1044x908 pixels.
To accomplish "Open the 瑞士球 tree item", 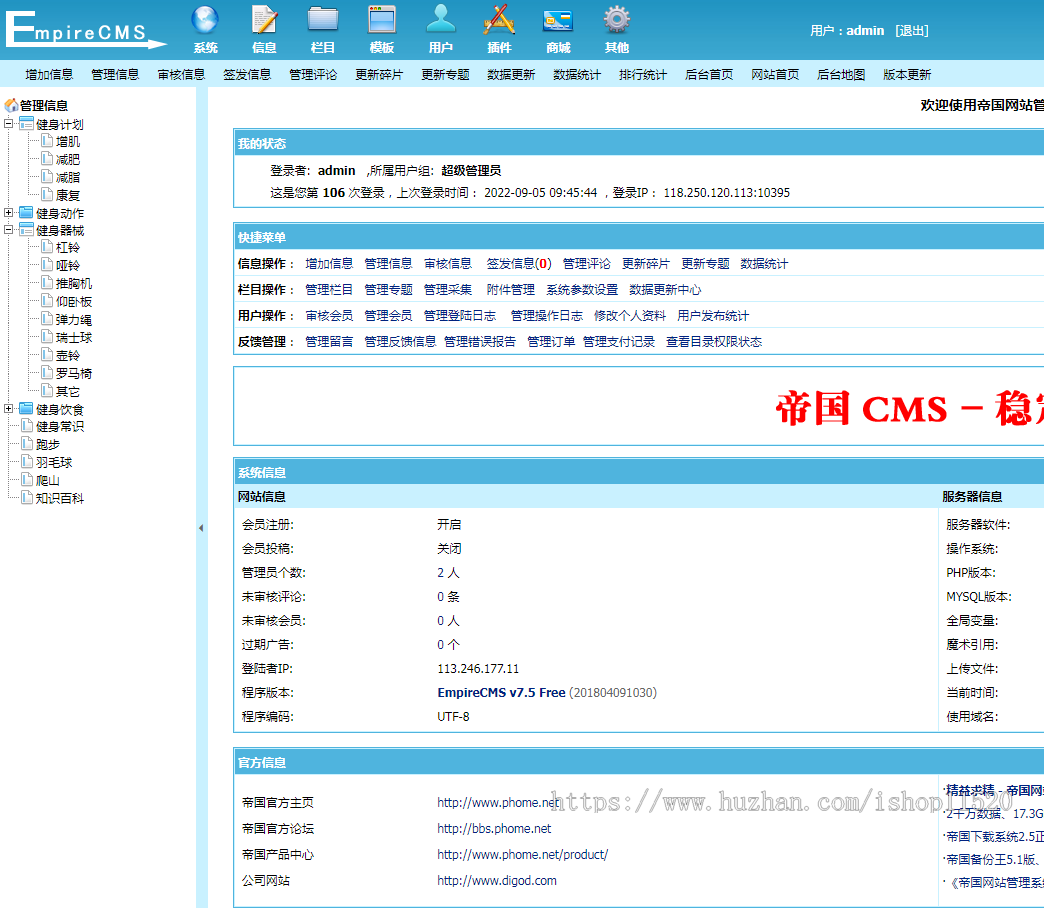I will pos(73,338).
